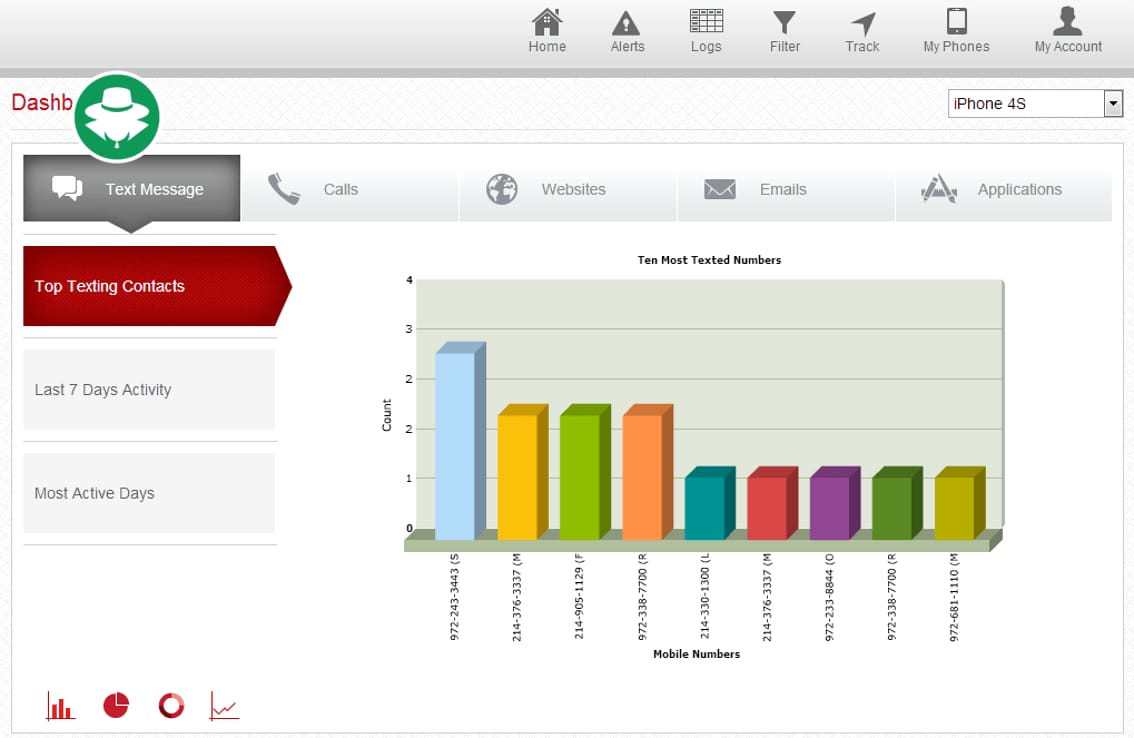
Task: Open My Phones in top navigation
Action: (956, 22)
